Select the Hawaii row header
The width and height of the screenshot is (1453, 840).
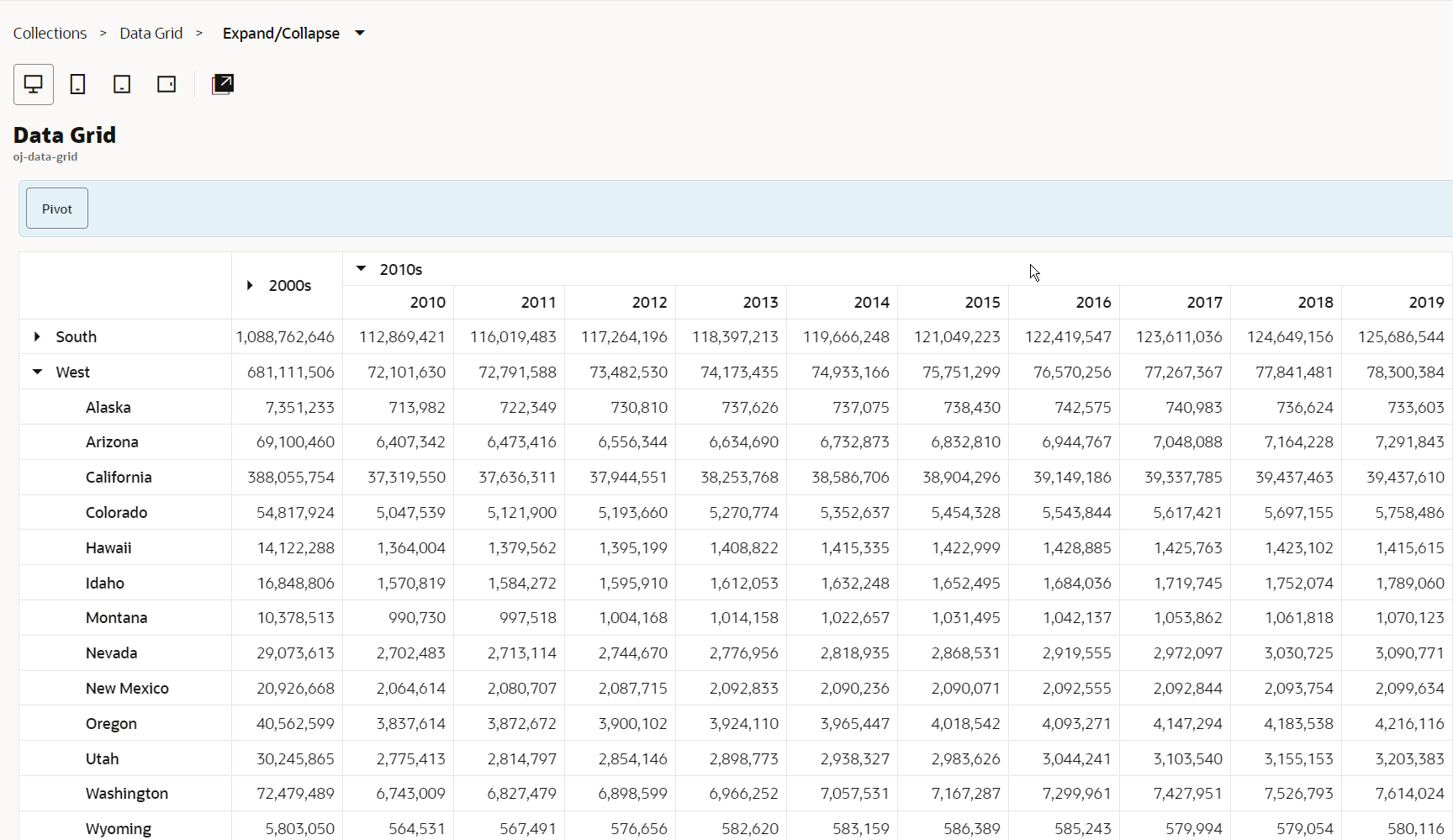click(125, 547)
